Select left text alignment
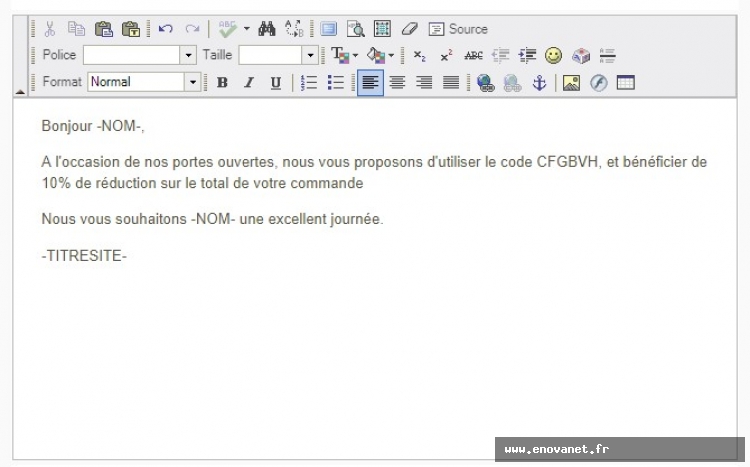This screenshot has height=467, width=750. coord(370,83)
